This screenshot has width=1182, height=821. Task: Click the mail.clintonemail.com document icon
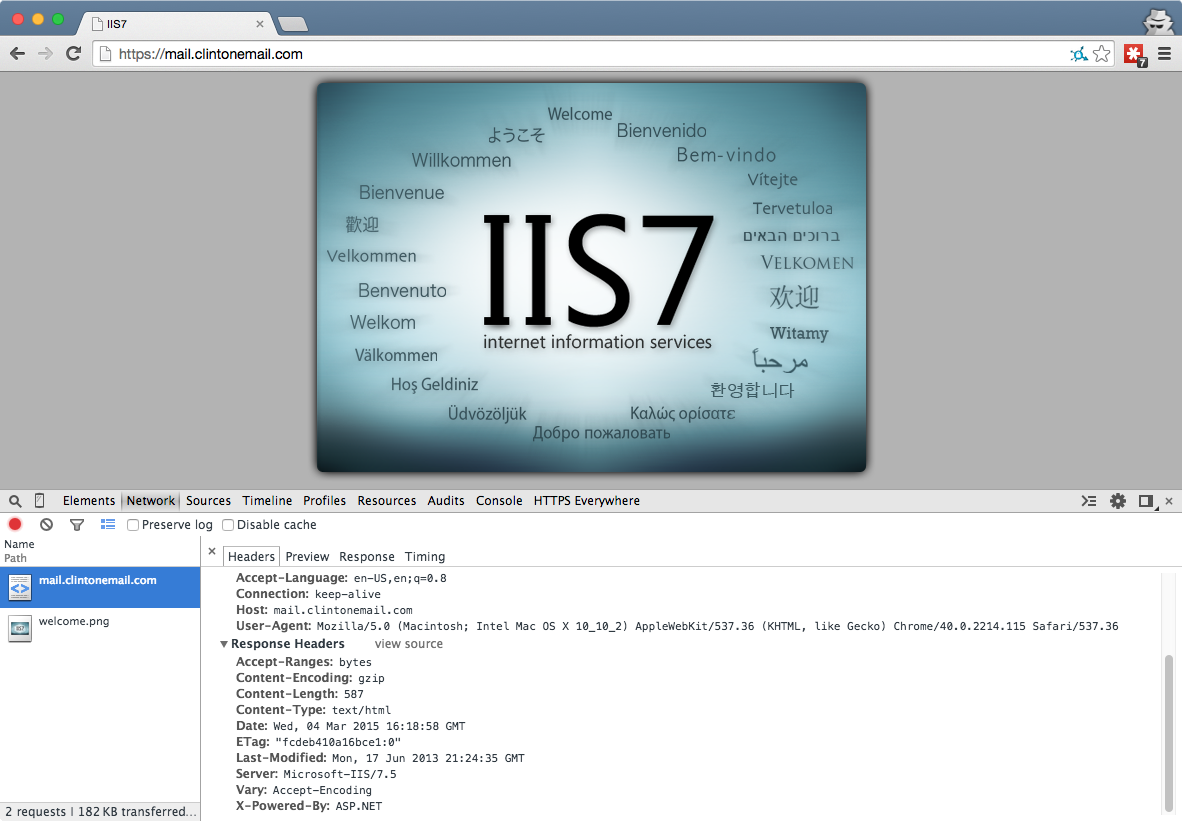point(20,587)
